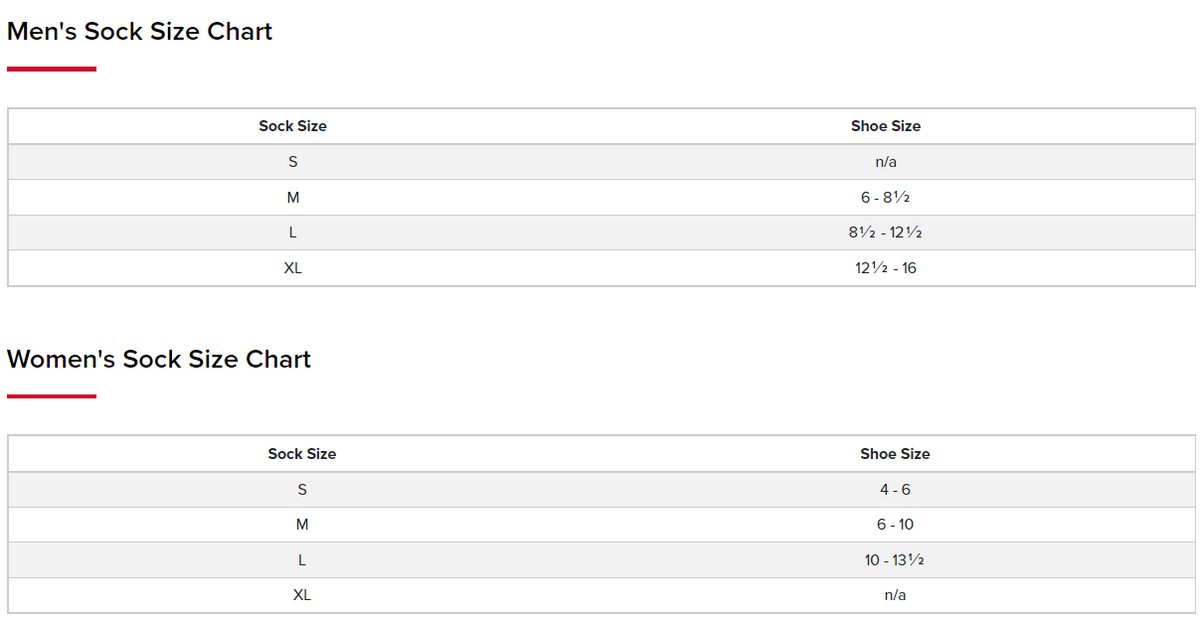Click the Women's Sock Size Chart heading
This screenshot has height=618, width=1200.
pos(159,359)
